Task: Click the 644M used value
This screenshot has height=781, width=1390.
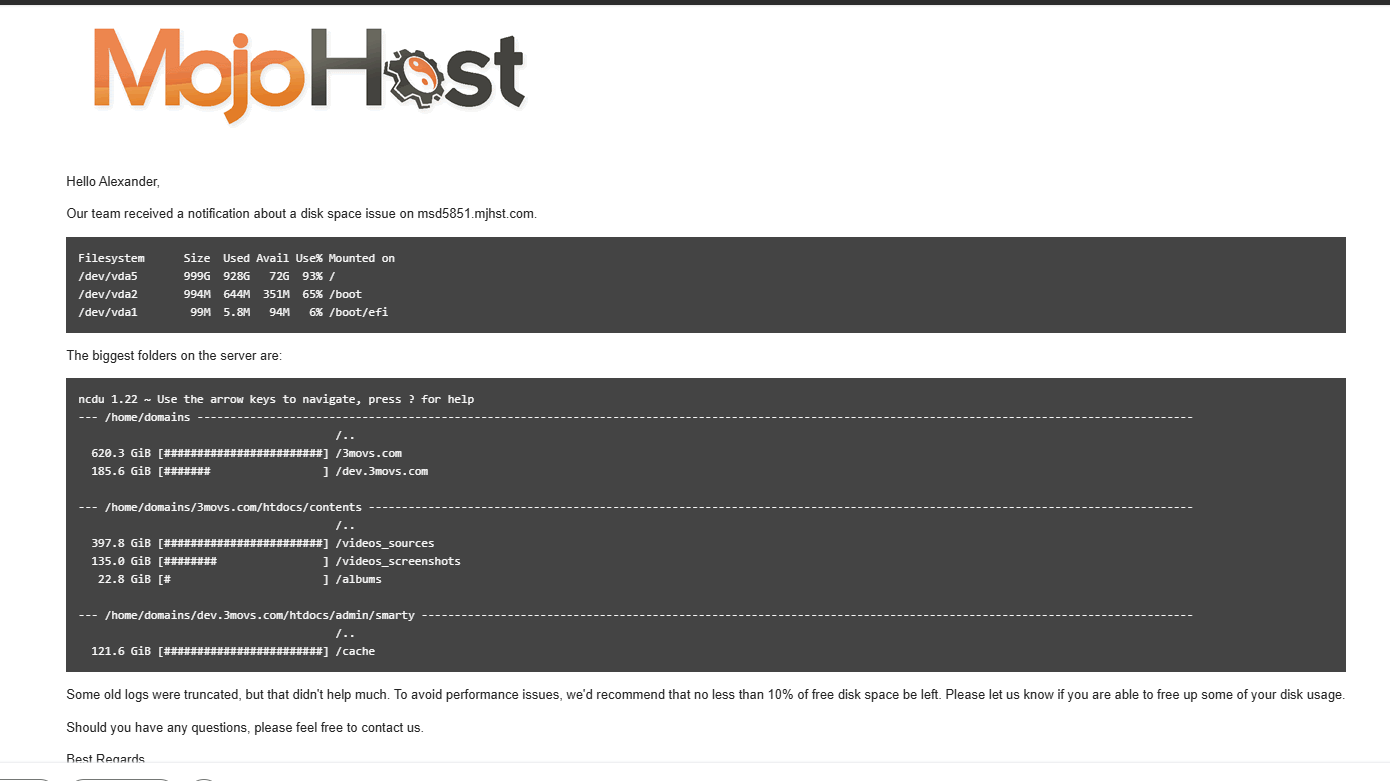Action: (x=236, y=294)
